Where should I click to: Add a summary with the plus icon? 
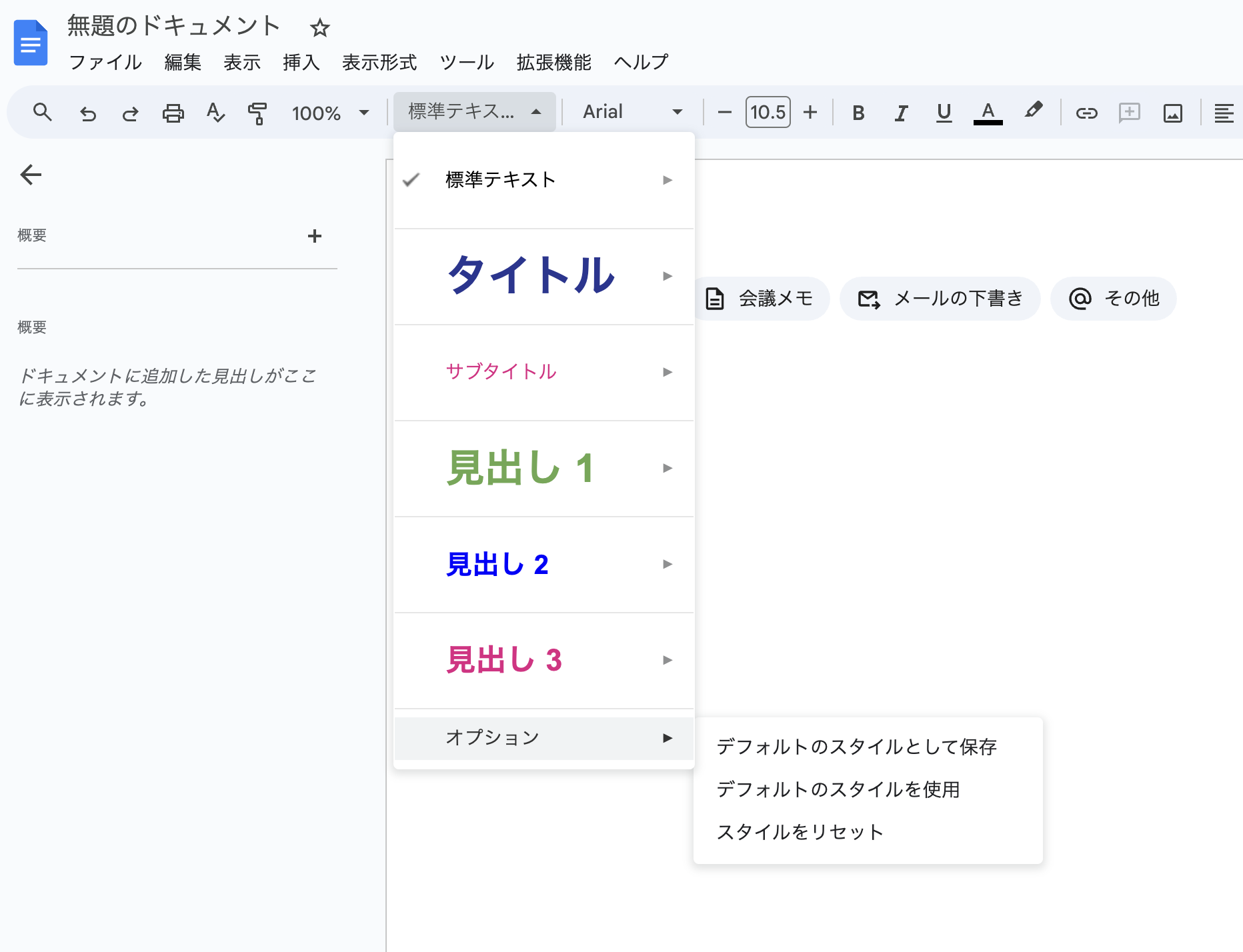point(315,236)
